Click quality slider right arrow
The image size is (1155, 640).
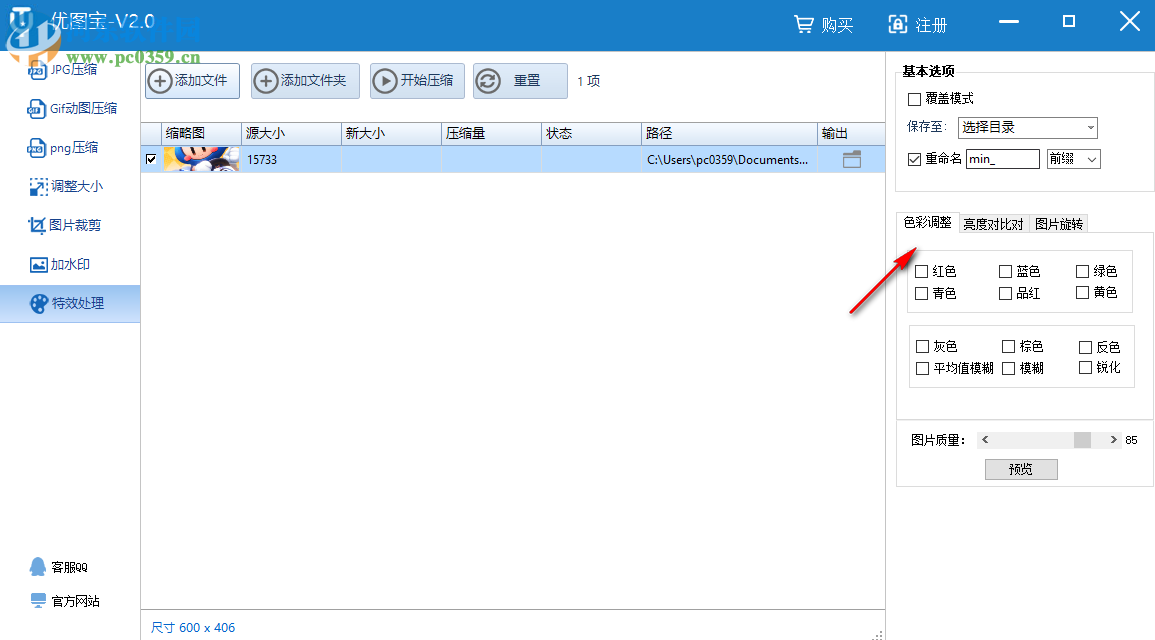(x=1113, y=440)
